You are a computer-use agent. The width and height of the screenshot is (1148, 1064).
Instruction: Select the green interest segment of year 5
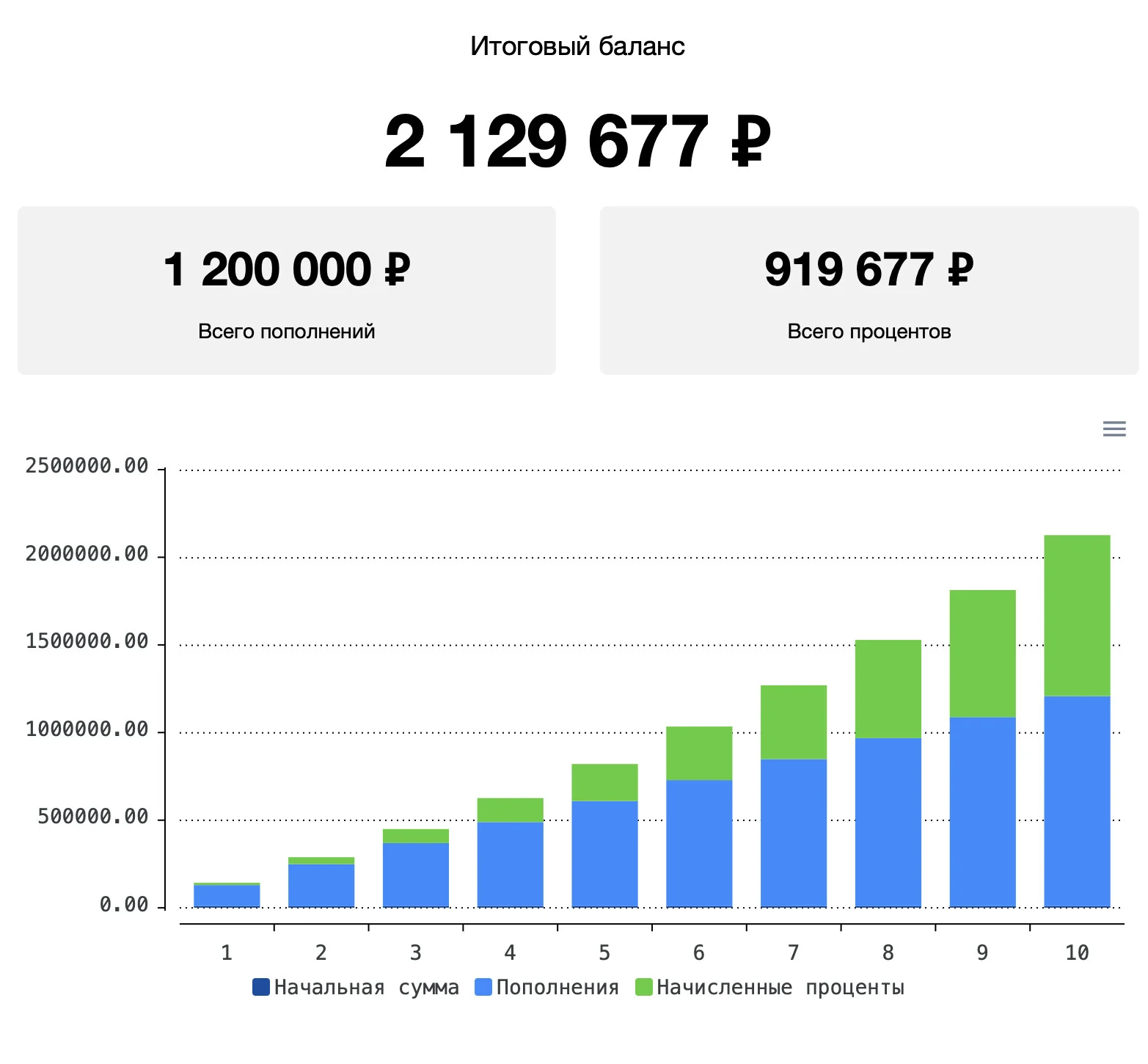(604, 782)
